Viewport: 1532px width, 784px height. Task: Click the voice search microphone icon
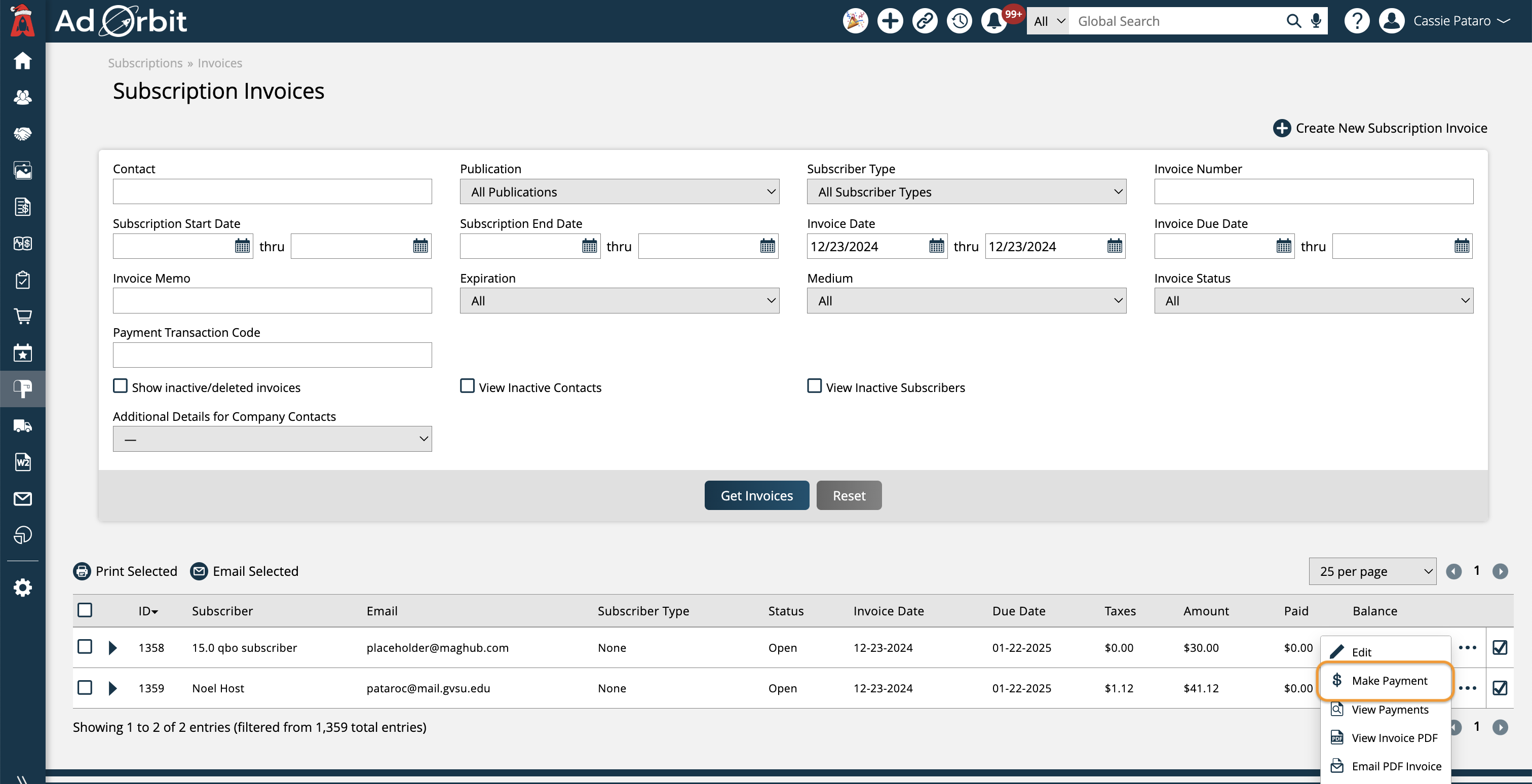point(1316,21)
